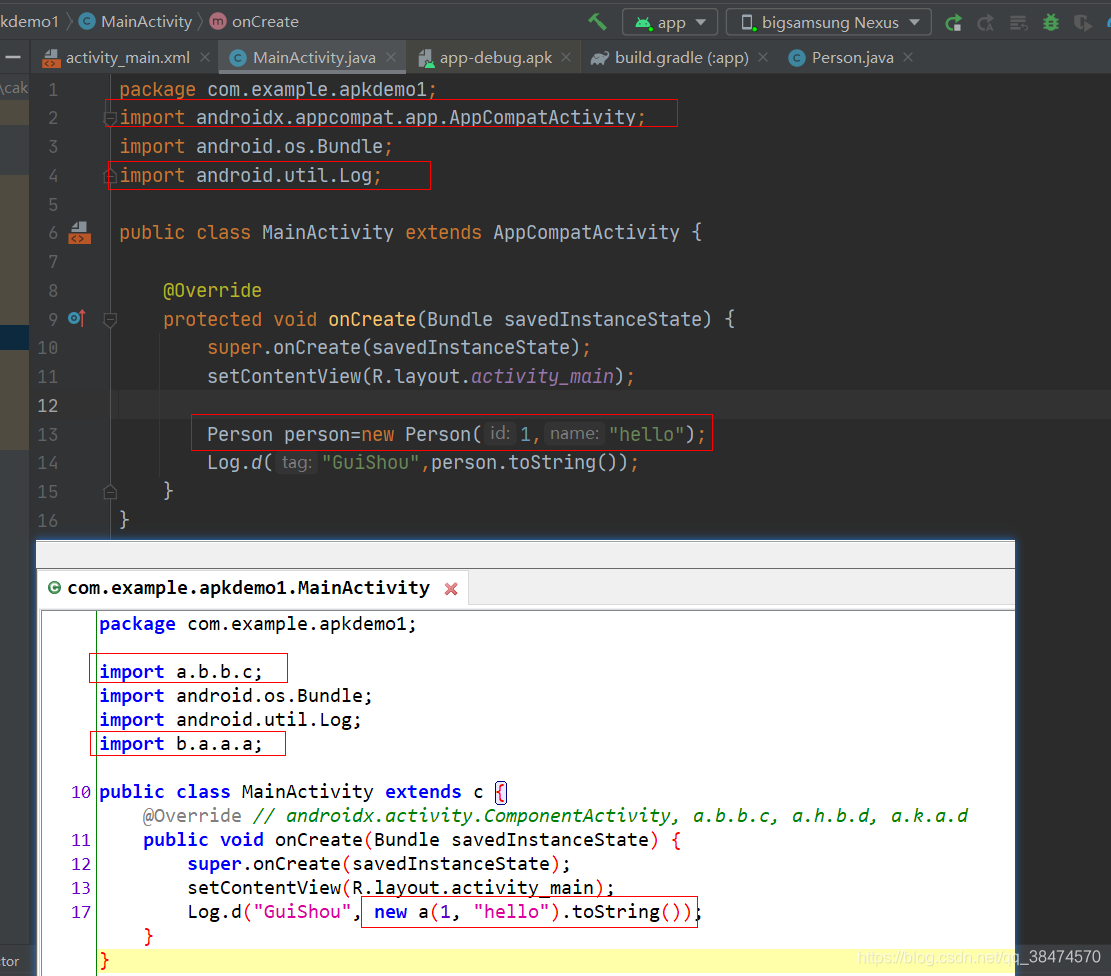Click the onCreate method icon in breadcrumb

click(218, 22)
